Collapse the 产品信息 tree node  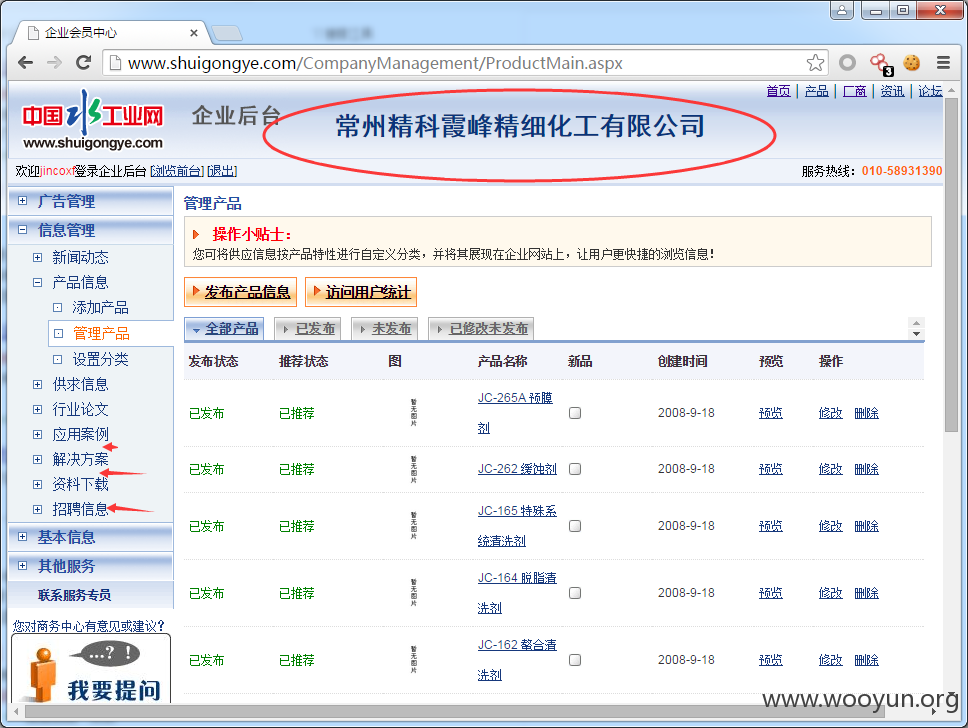(x=38, y=283)
